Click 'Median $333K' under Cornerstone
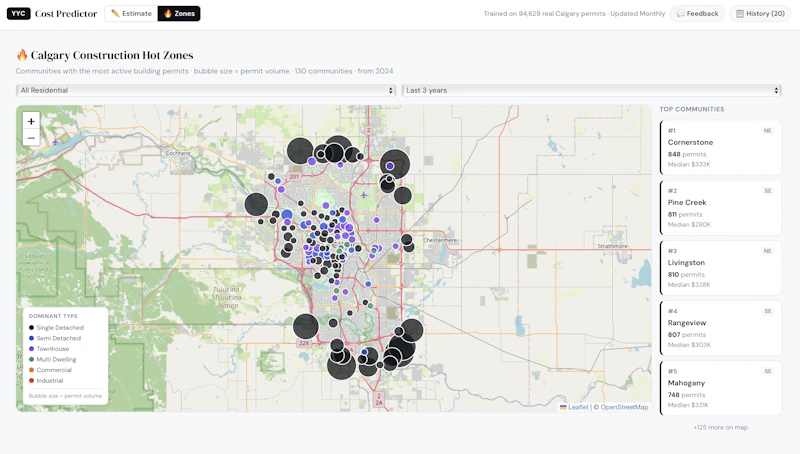 click(689, 164)
